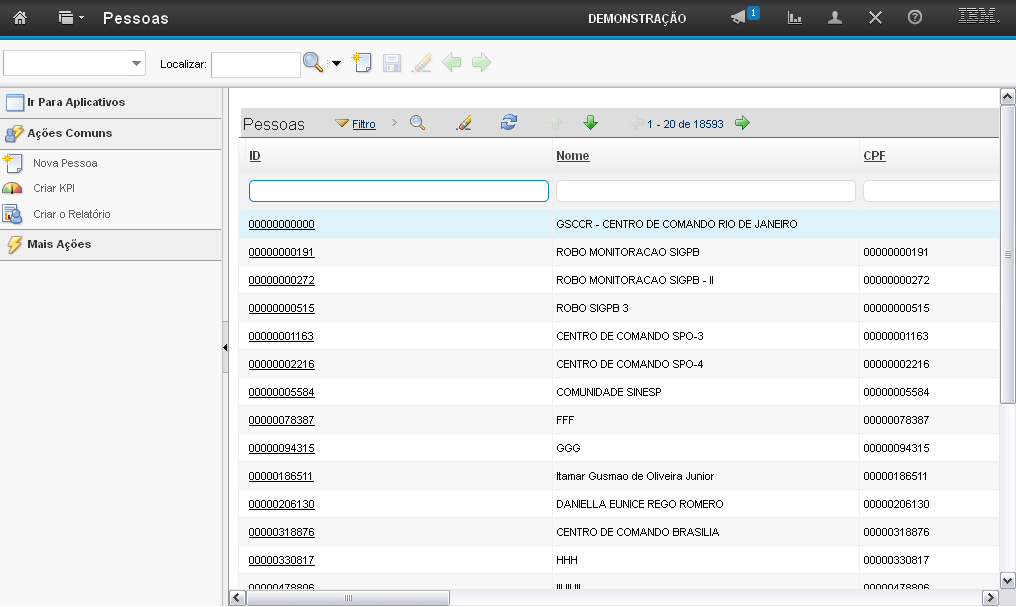Expand the Mais Ações section
Image resolution: width=1016 pixels, height=607 pixels.
point(59,244)
